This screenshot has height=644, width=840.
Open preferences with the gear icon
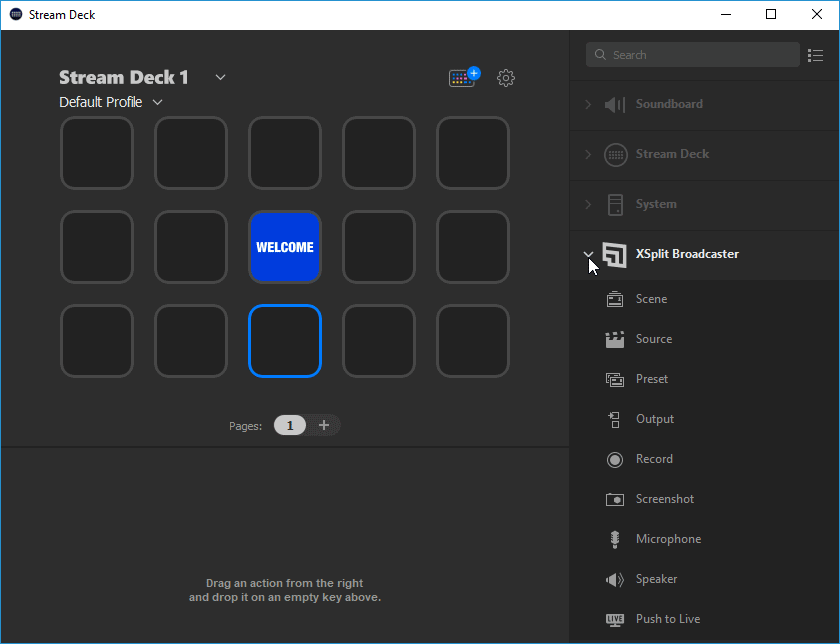[506, 78]
